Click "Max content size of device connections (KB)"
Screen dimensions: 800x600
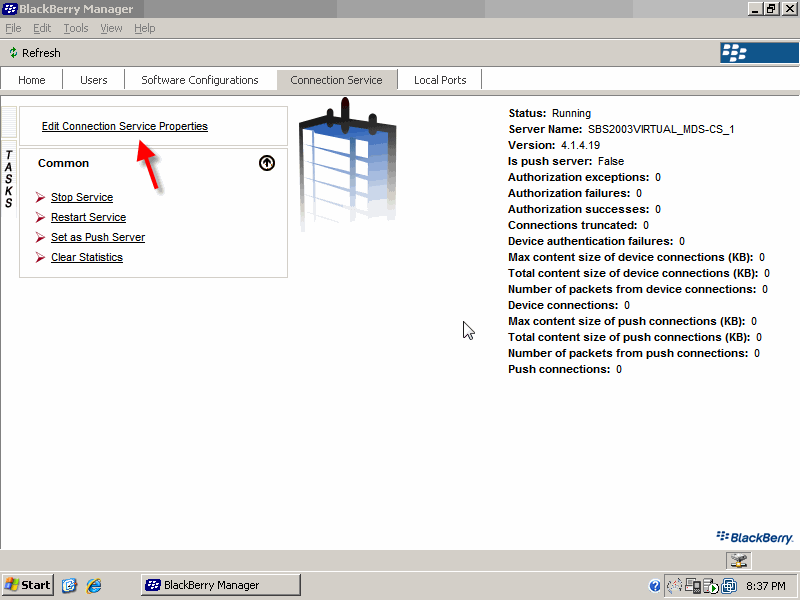point(631,257)
